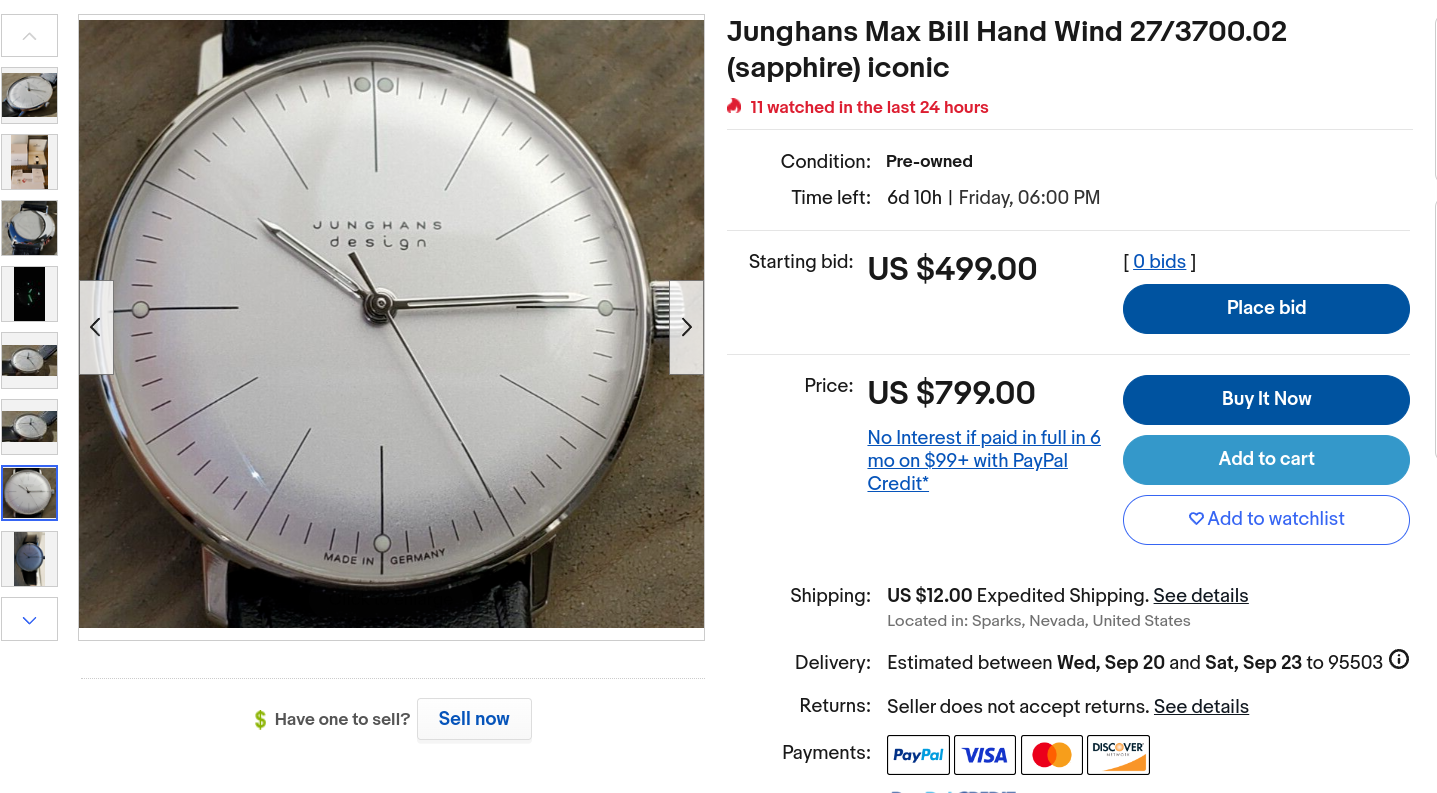The height and width of the screenshot is (793, 1437).
Task: Click the dollar sign sell icon
Action: (260, 720)
